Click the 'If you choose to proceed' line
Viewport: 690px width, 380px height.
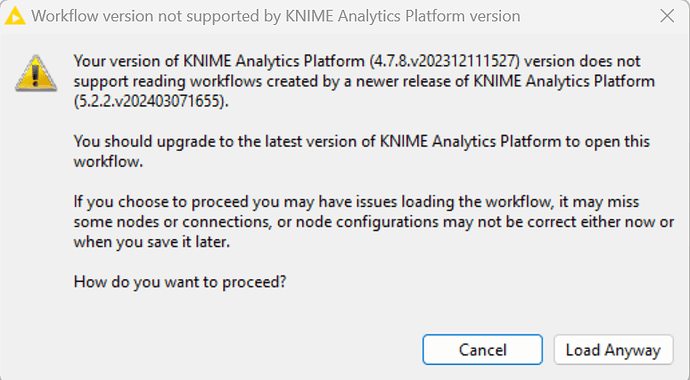(356, 202)
